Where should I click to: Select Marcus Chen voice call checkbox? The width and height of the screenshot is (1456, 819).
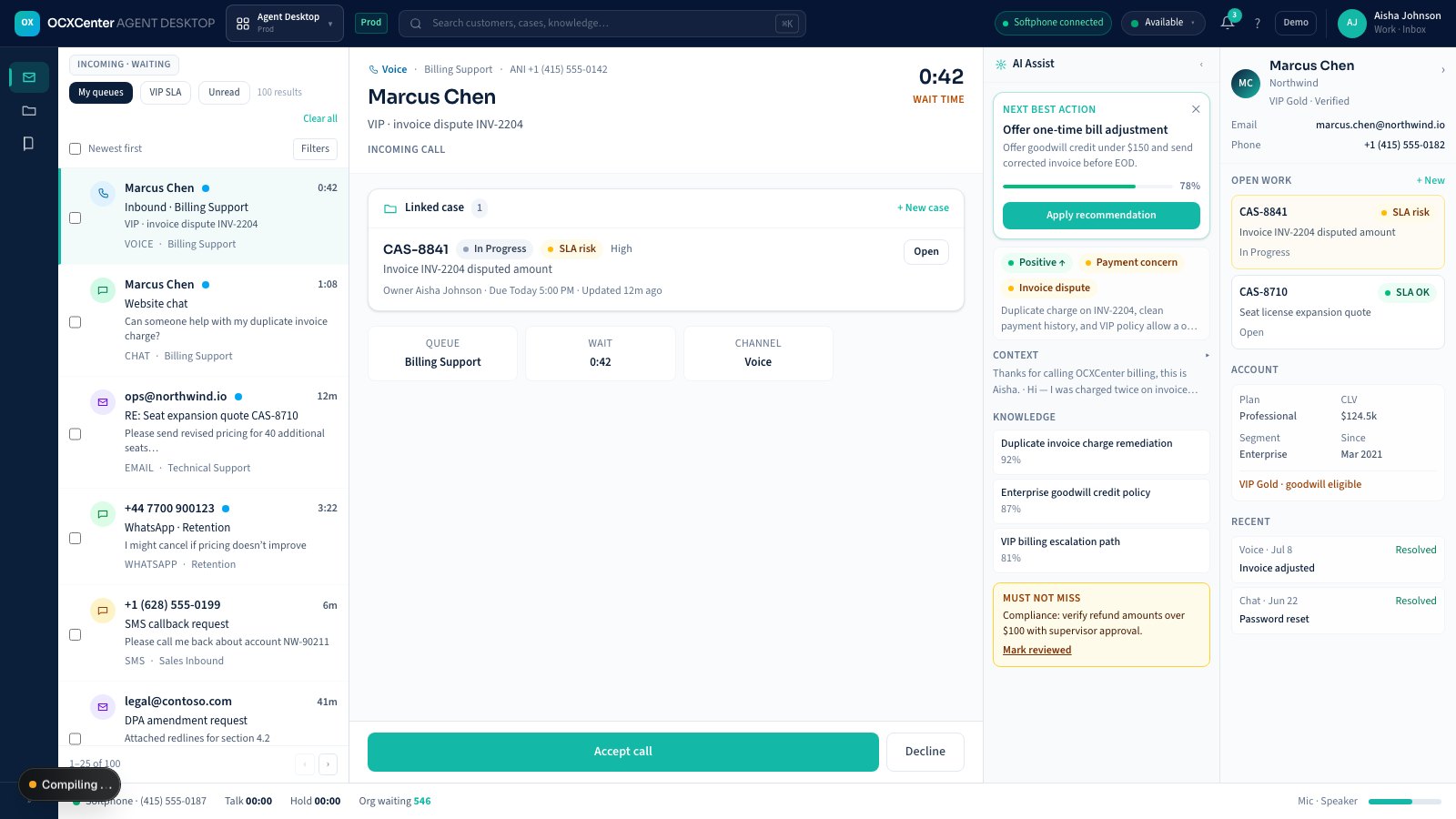[x=76, y=217]
